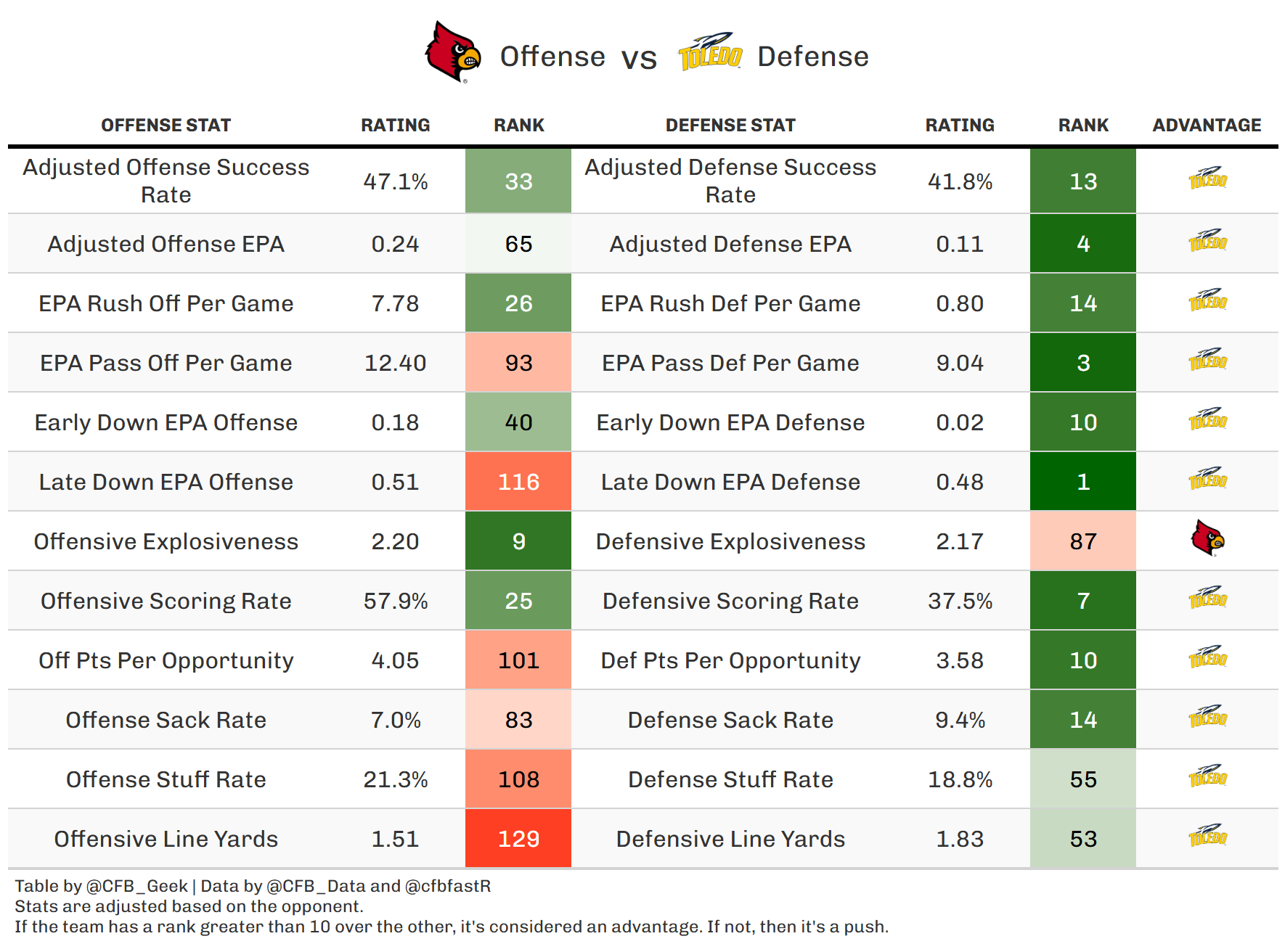
Task: Click the @CFB_Geek credit in the footer
Action: (x=136, y=886)
